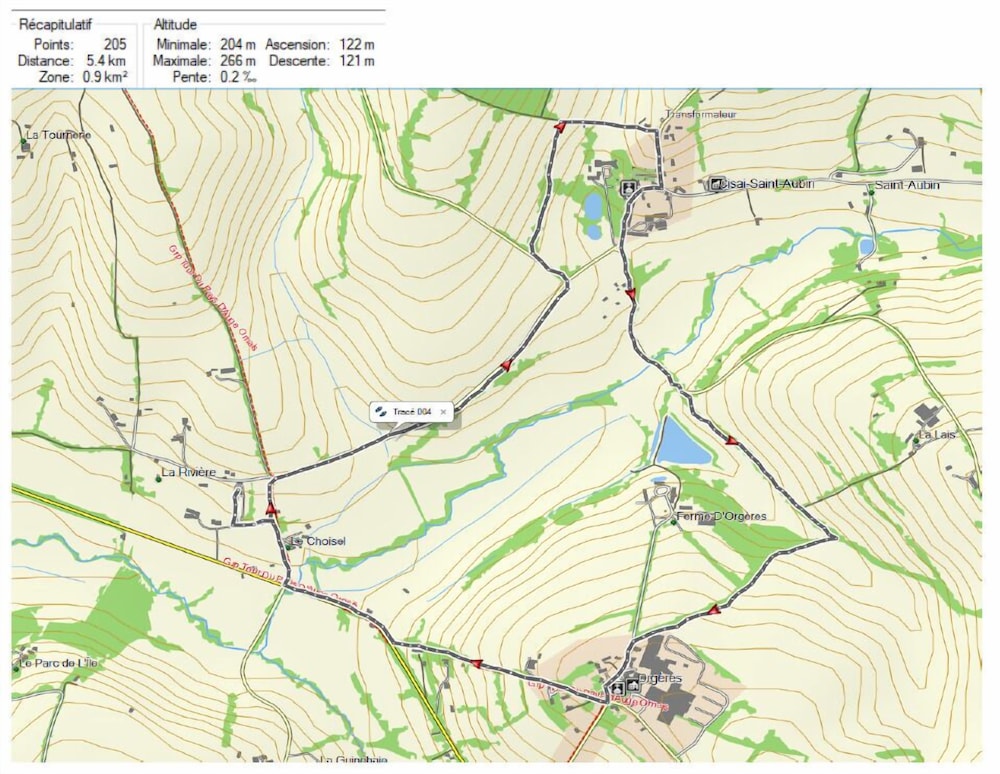Click the La Rivière map label
The height and width of the screenshot is (774, 1000).
point(189,472)
